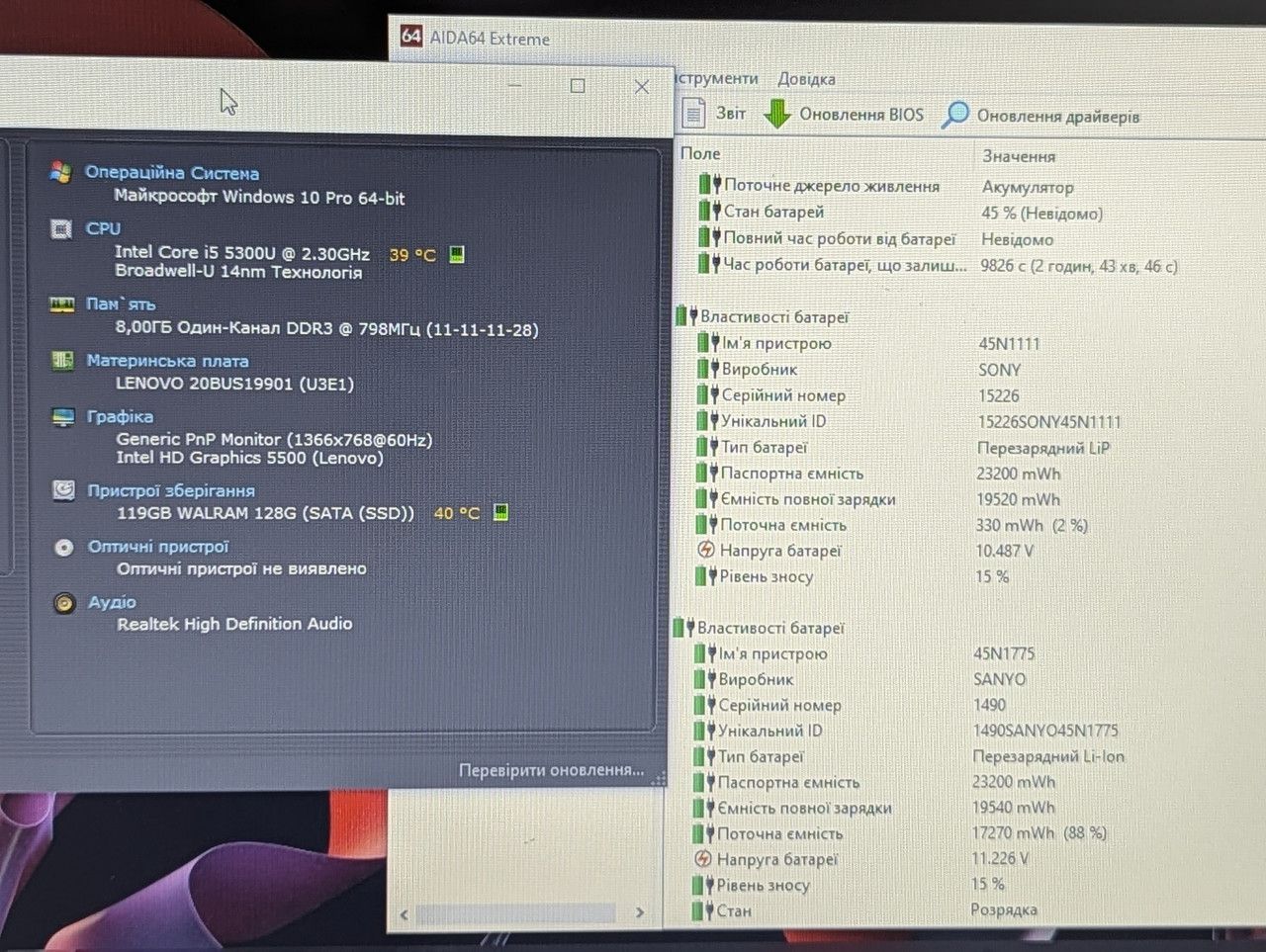The height and width of the screenshot is (952, 1266).
Task: Open the Пам`ять section heading
Action: click(121, 304)
